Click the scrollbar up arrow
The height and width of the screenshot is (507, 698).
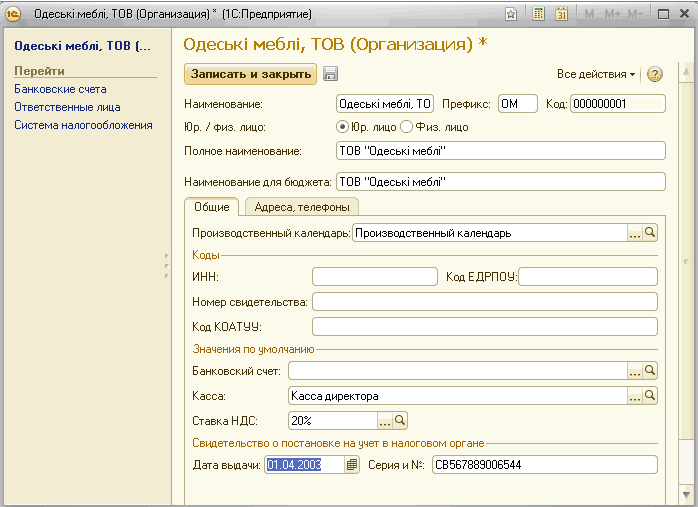click(x=686, y=72)
